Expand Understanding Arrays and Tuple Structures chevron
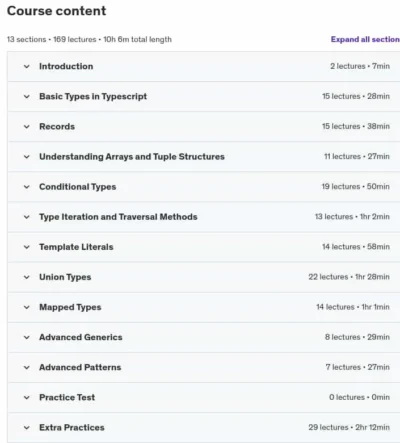This screenshot has height=443, width=400. click(x=27, y=157)
